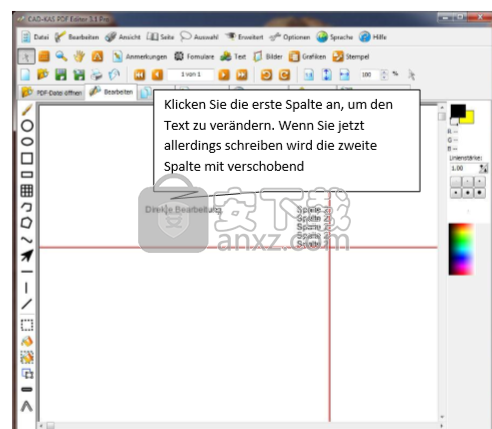This screenshot has height=429, width=492.
Task: Click the vertical scrollbar up arrow
Action: tap(442, 107)
